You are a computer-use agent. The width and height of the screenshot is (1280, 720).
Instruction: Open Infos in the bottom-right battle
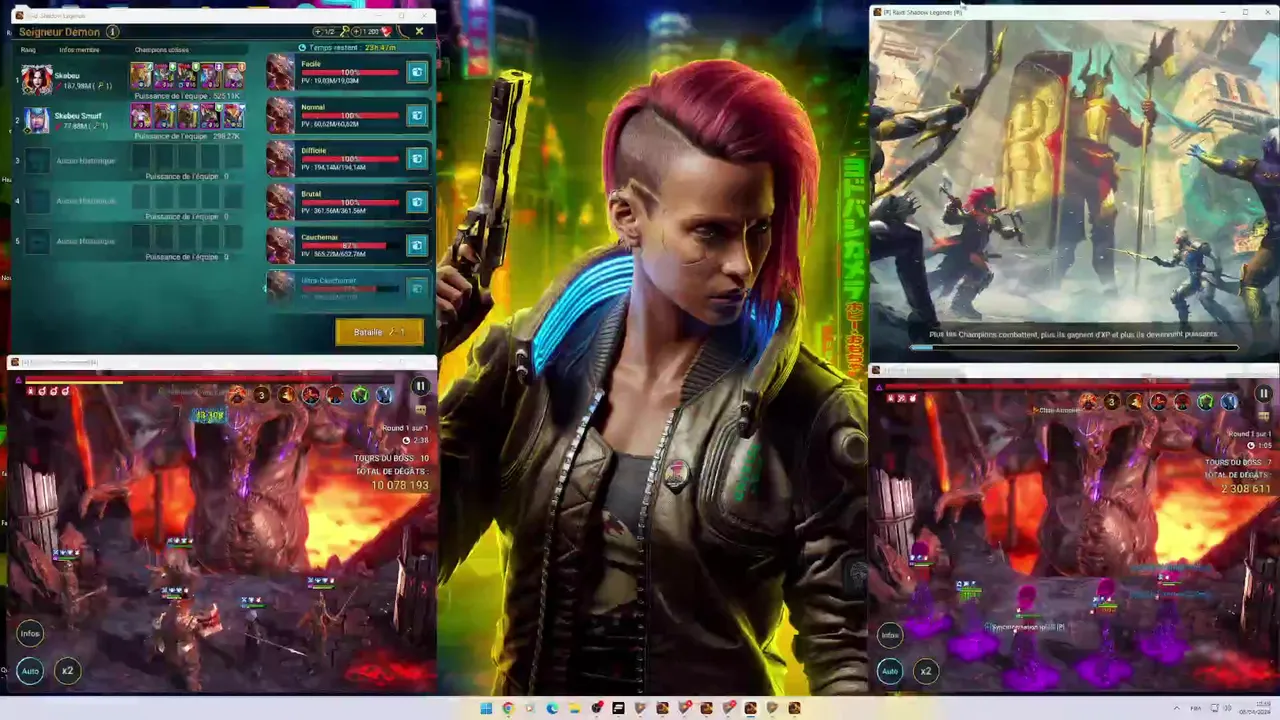coord(890,635)
